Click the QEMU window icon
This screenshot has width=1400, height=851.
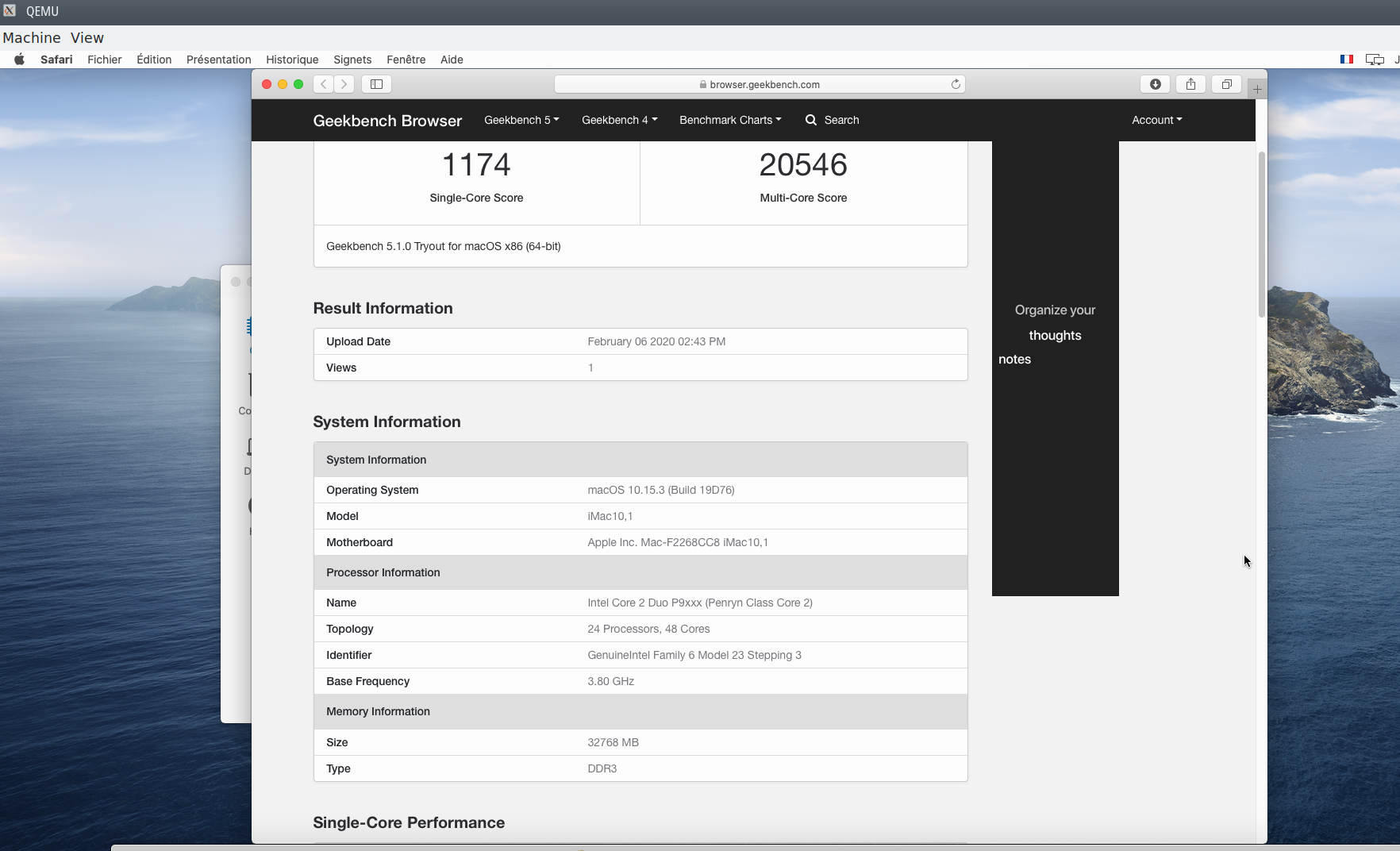click(x=10, y=11)
